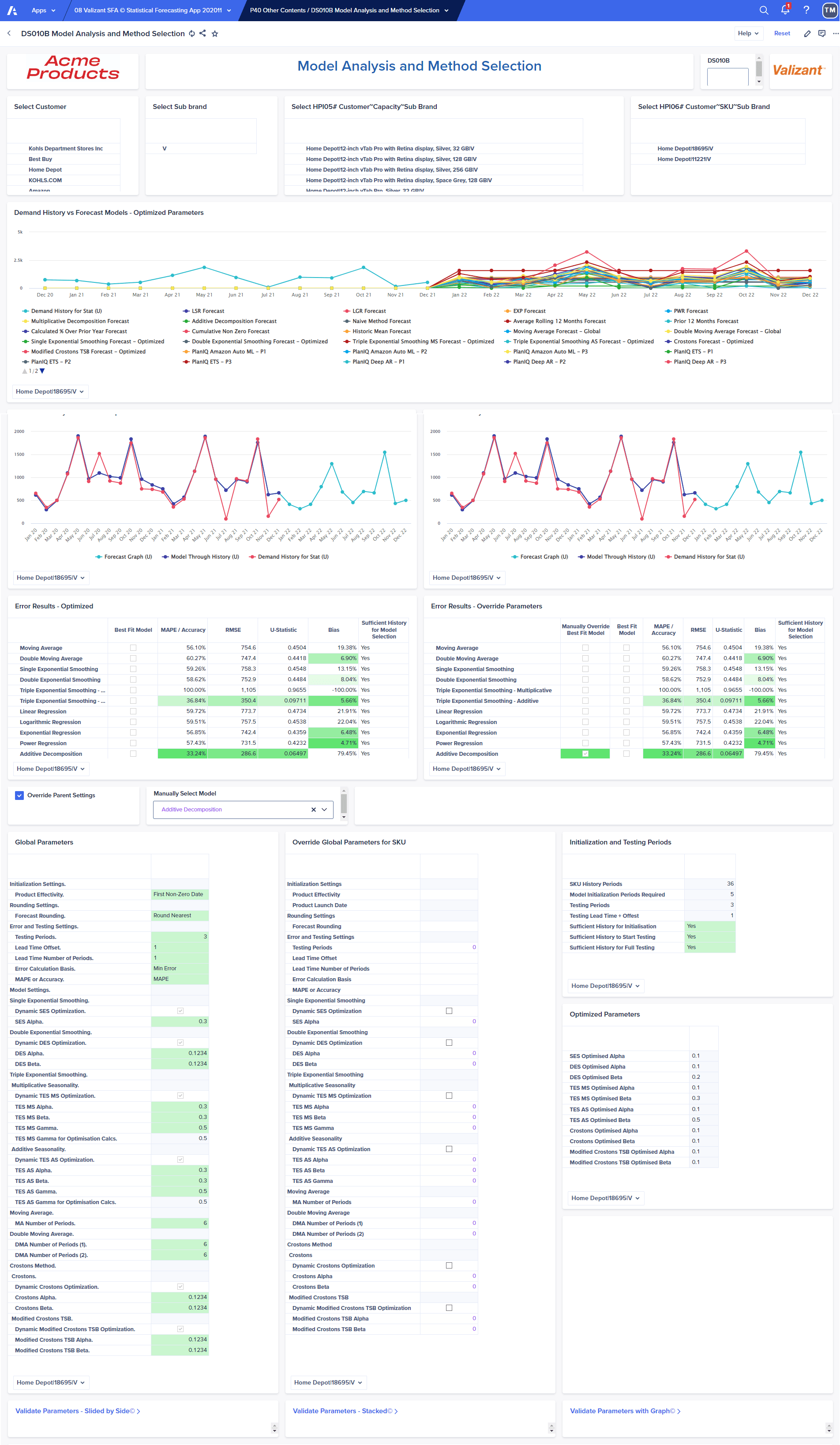This screenshot has height=1445, width=840.
Task: Open the comments icon in page toolbar
Action: coord(821,34)
